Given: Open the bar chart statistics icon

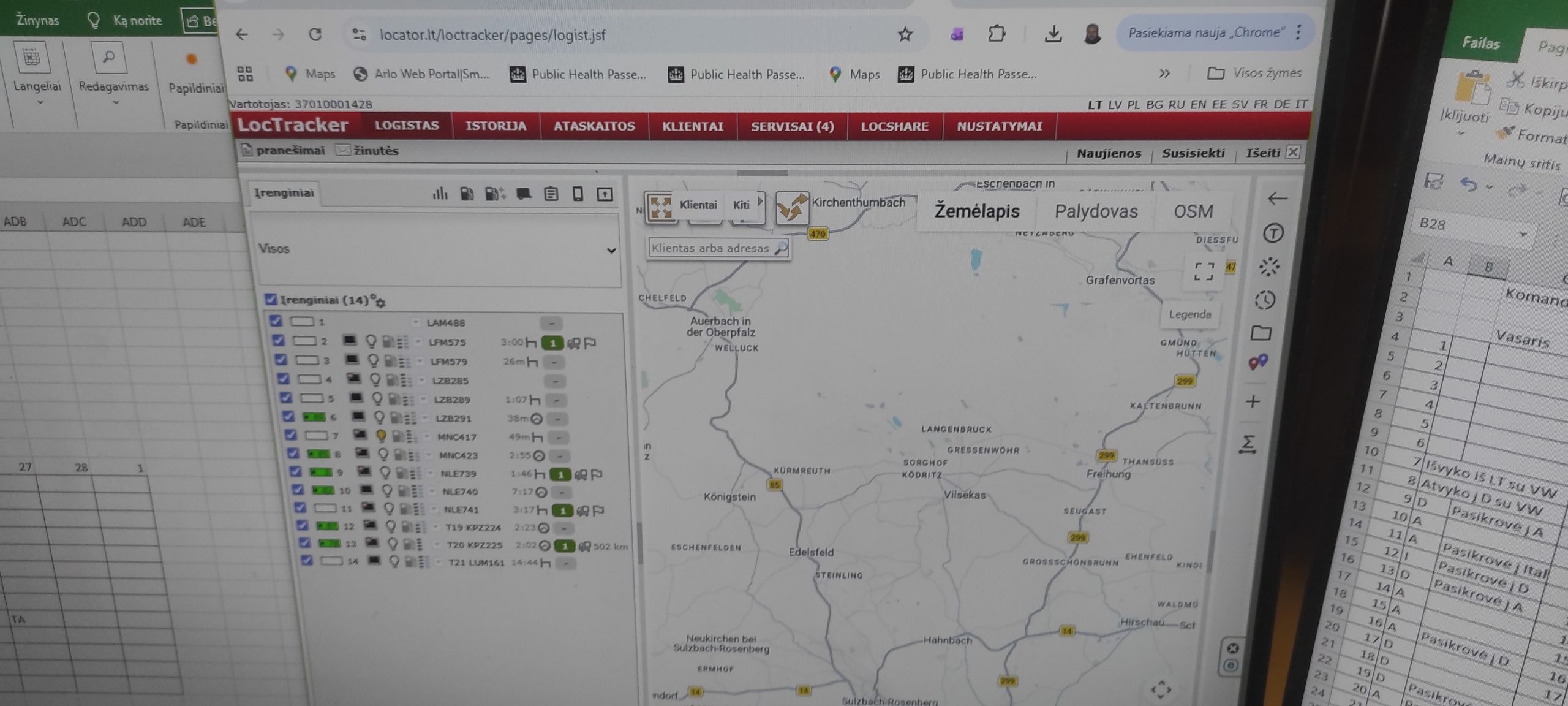Looking at the screenshot, I should (440, 194).
